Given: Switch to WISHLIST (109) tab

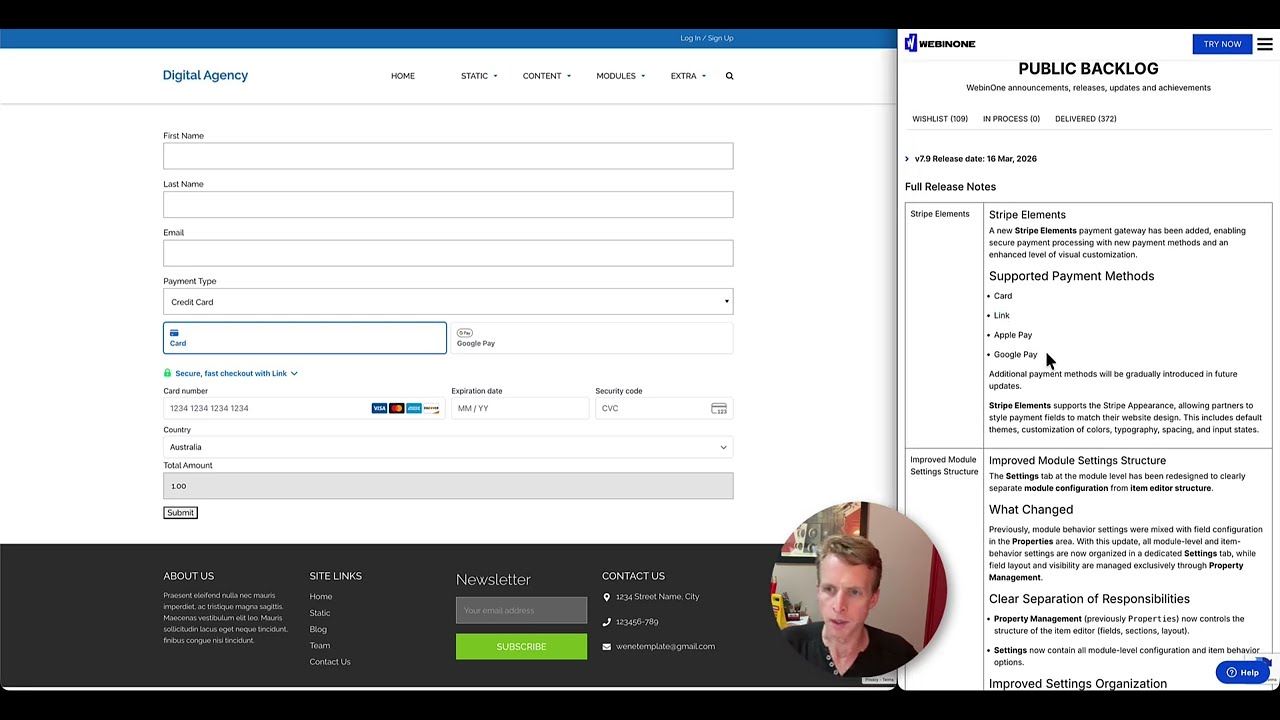Looking at the screenshot, I should 940,119.
